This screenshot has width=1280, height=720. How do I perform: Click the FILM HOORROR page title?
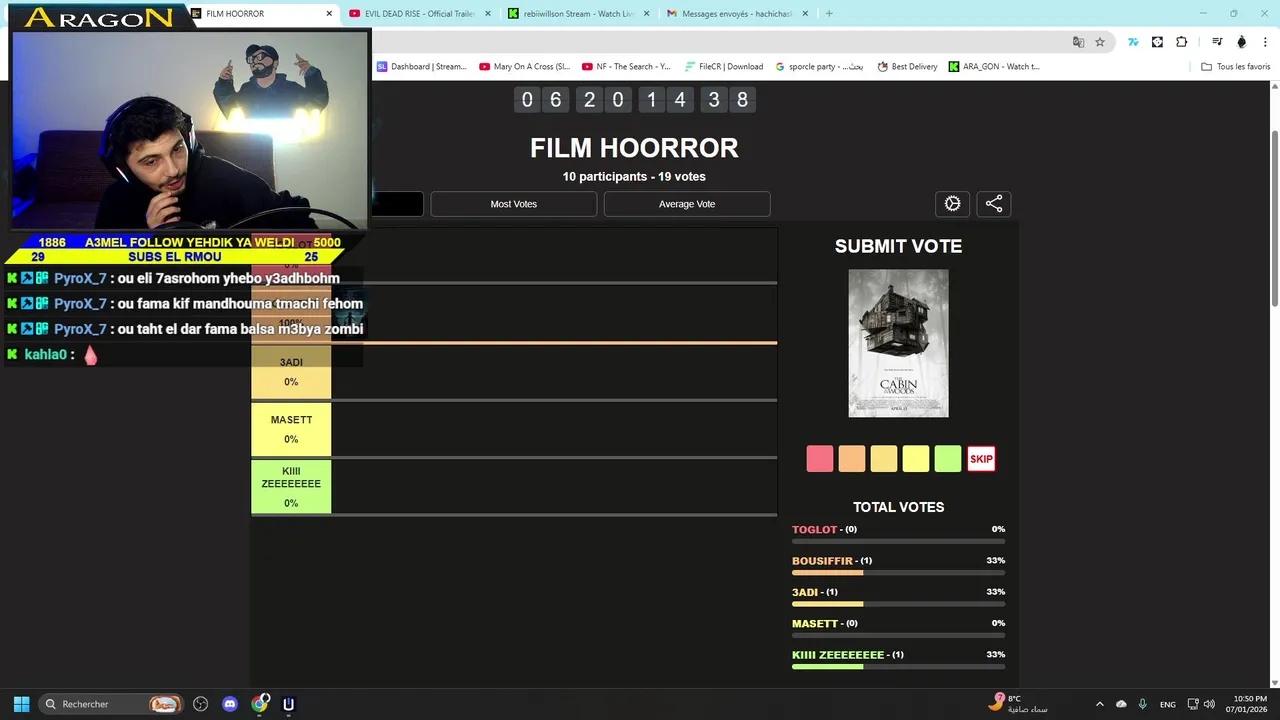(634, 148)
